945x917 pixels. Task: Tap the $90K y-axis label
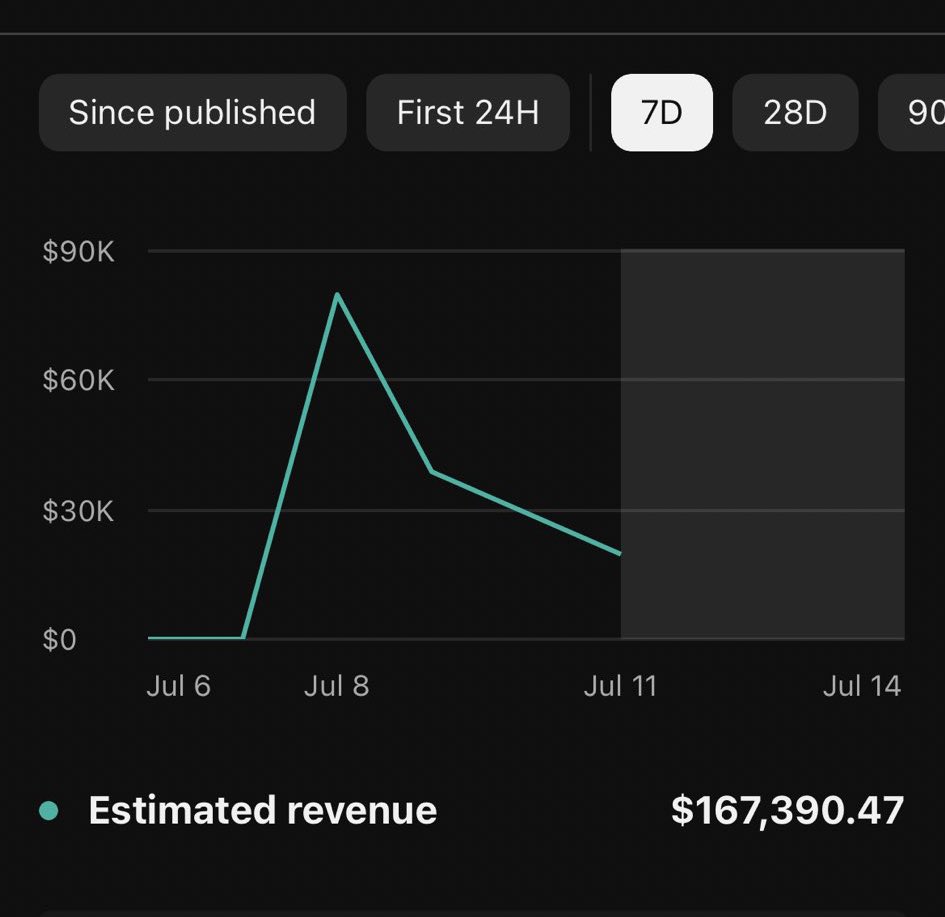(x=78, y=251)
